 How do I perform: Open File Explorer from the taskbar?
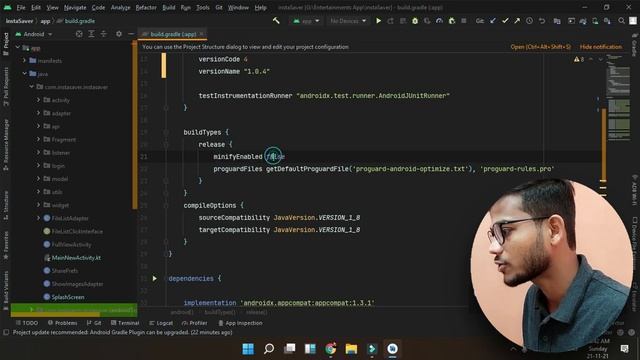click(351, 349)
